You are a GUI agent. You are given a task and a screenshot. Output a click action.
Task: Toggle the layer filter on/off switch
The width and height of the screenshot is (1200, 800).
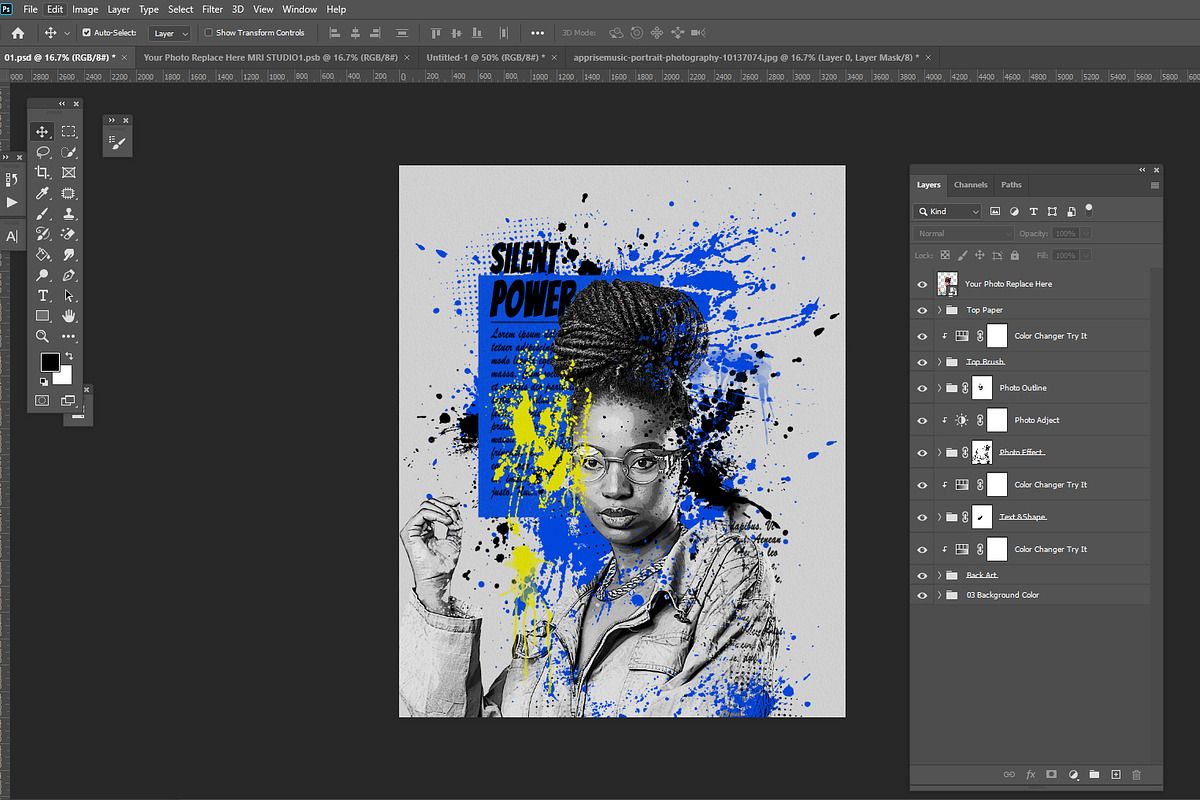pyautogui.click(x=1089, y=211)
